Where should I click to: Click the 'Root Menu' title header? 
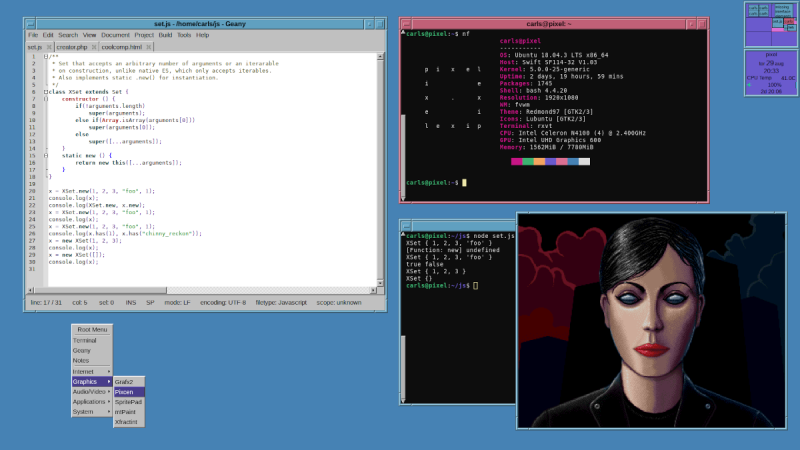pos(92,330)
